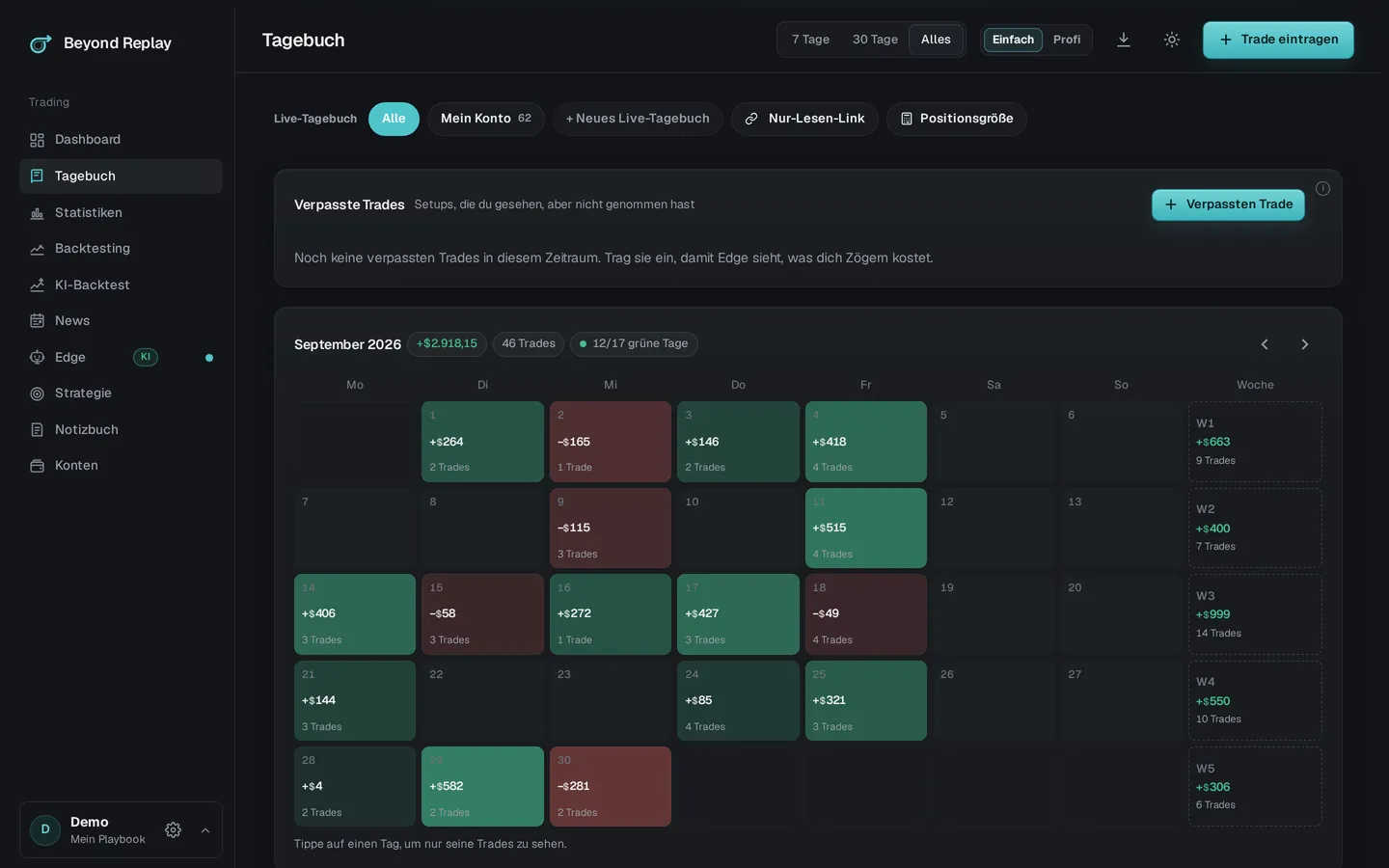1389x868 pixels.
Task: Open the Edge KI assistant
Action: [x=121, y=357]
